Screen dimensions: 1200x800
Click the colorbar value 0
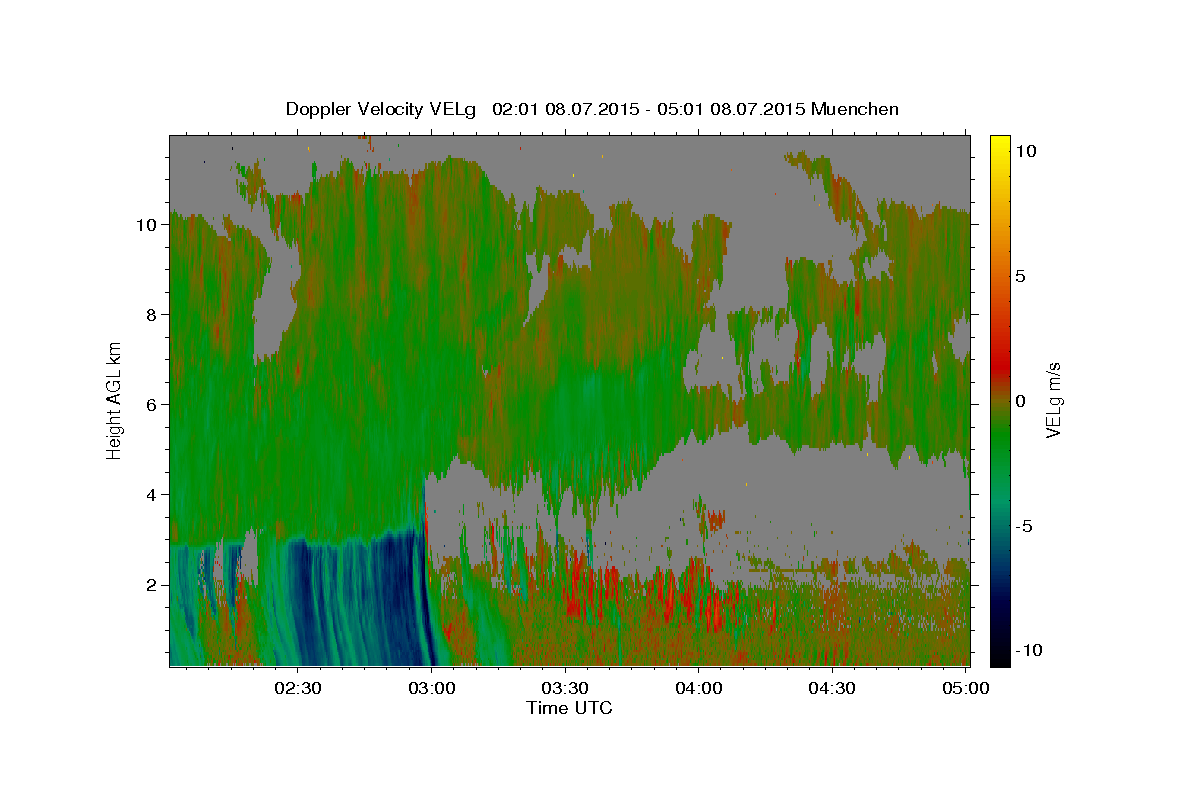coord(1021,401)
